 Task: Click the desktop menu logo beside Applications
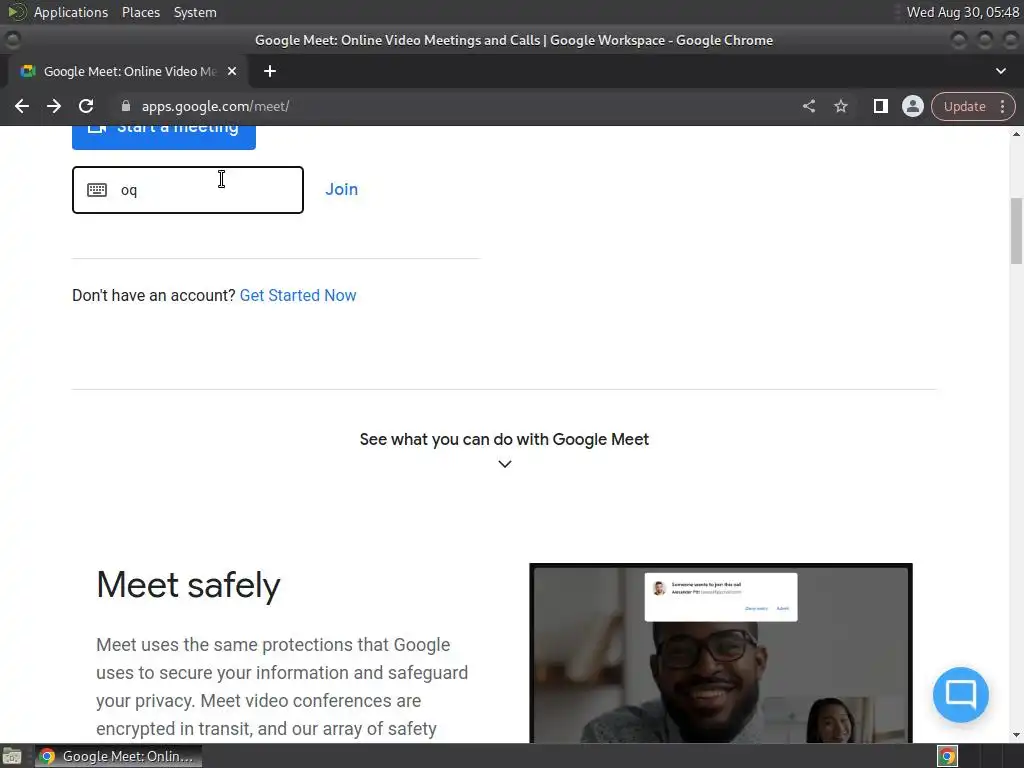coord(16,12)
